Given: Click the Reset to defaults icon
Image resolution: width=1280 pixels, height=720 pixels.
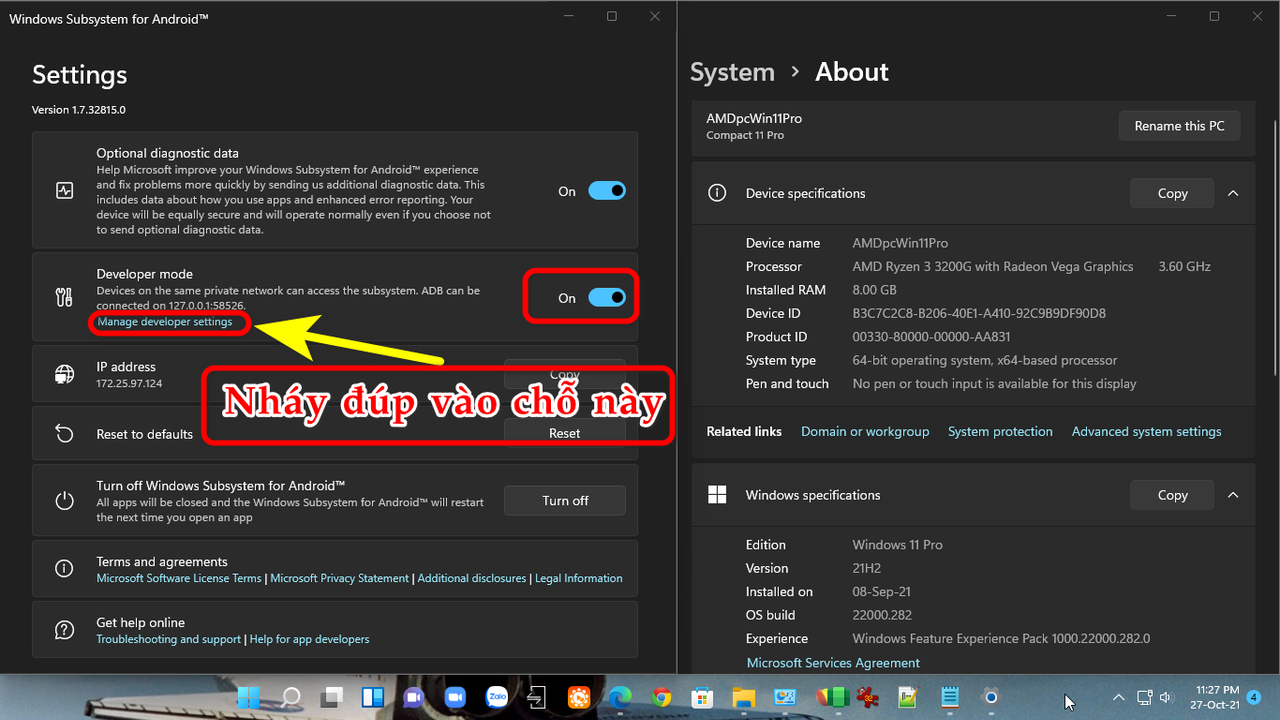Looking at the screenshot, I should [x=65, y=434].
